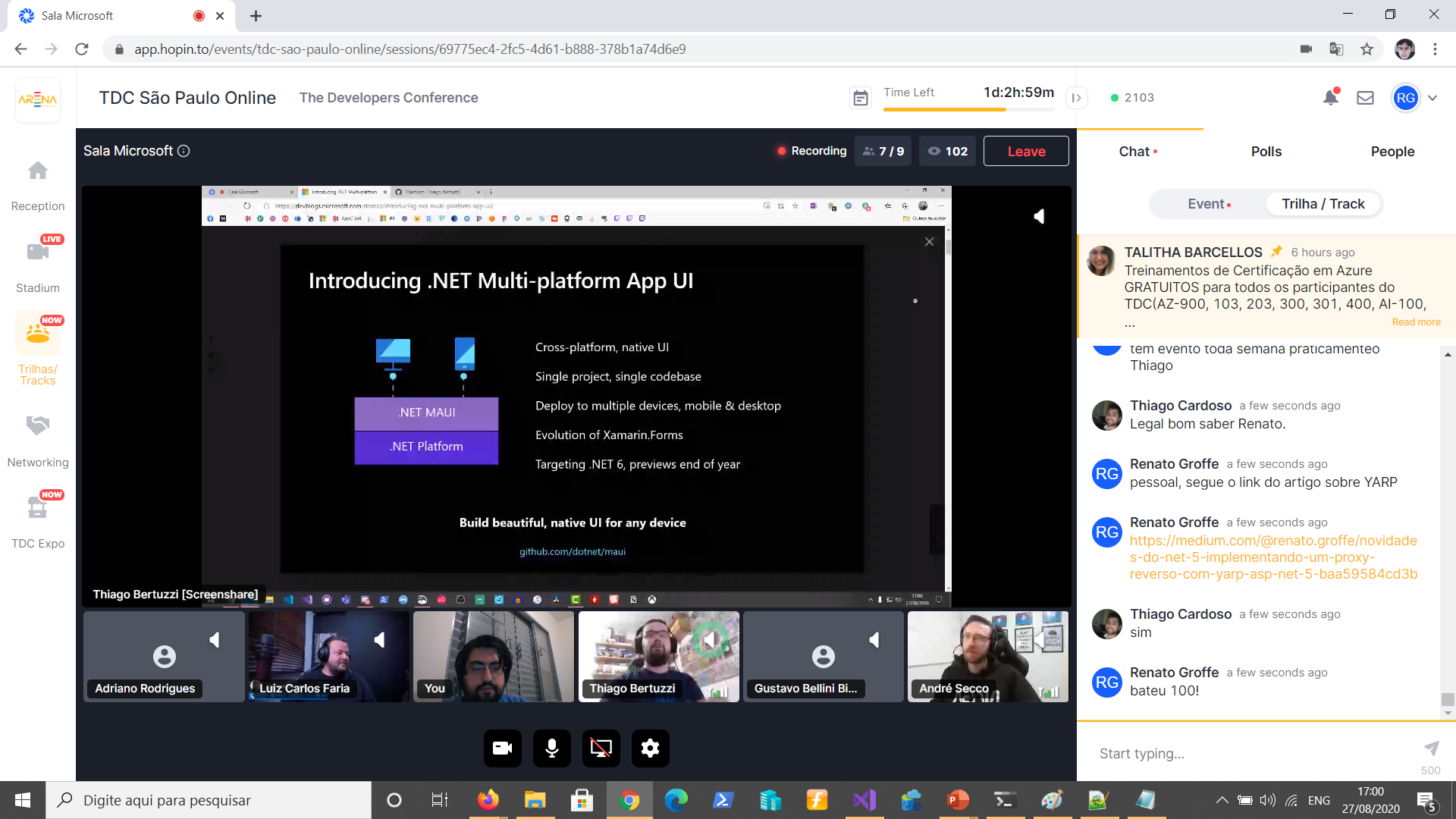Switch to the Polls tab
This screenshot has width=1456, height=819.
[1266, 151]
